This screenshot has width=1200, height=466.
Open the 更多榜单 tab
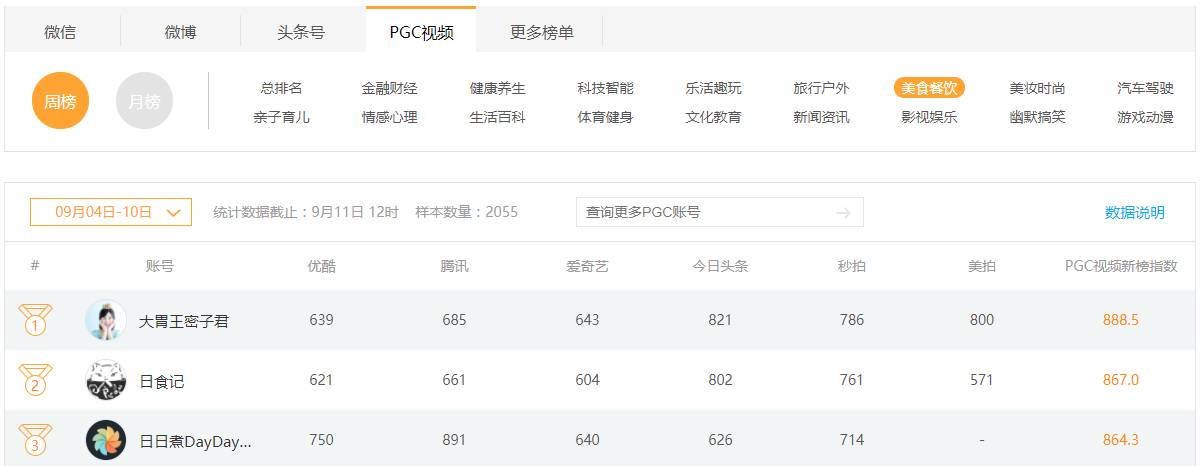(542, 32)
